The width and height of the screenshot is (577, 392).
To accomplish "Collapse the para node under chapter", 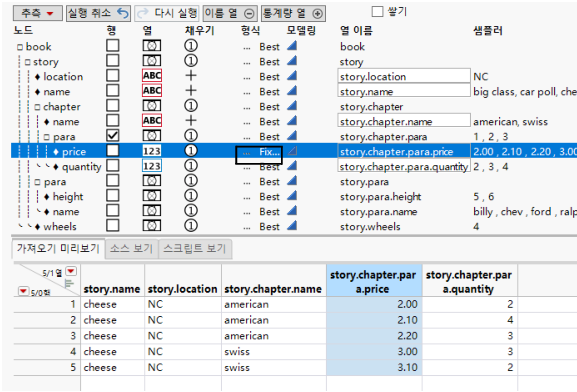I will (47, 137).
